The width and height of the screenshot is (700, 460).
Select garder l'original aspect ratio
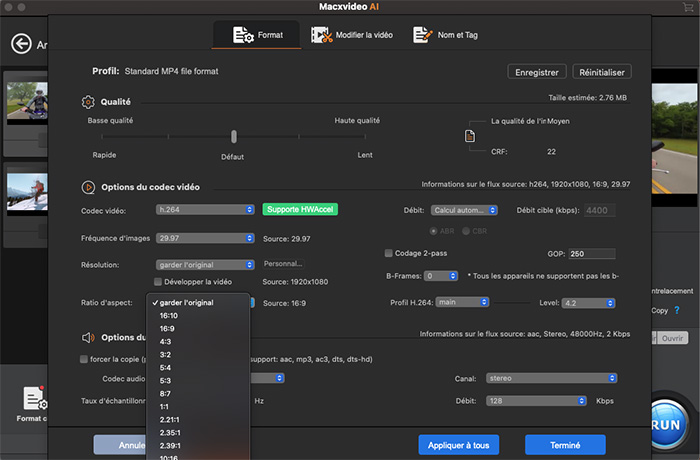coord(197,303)
